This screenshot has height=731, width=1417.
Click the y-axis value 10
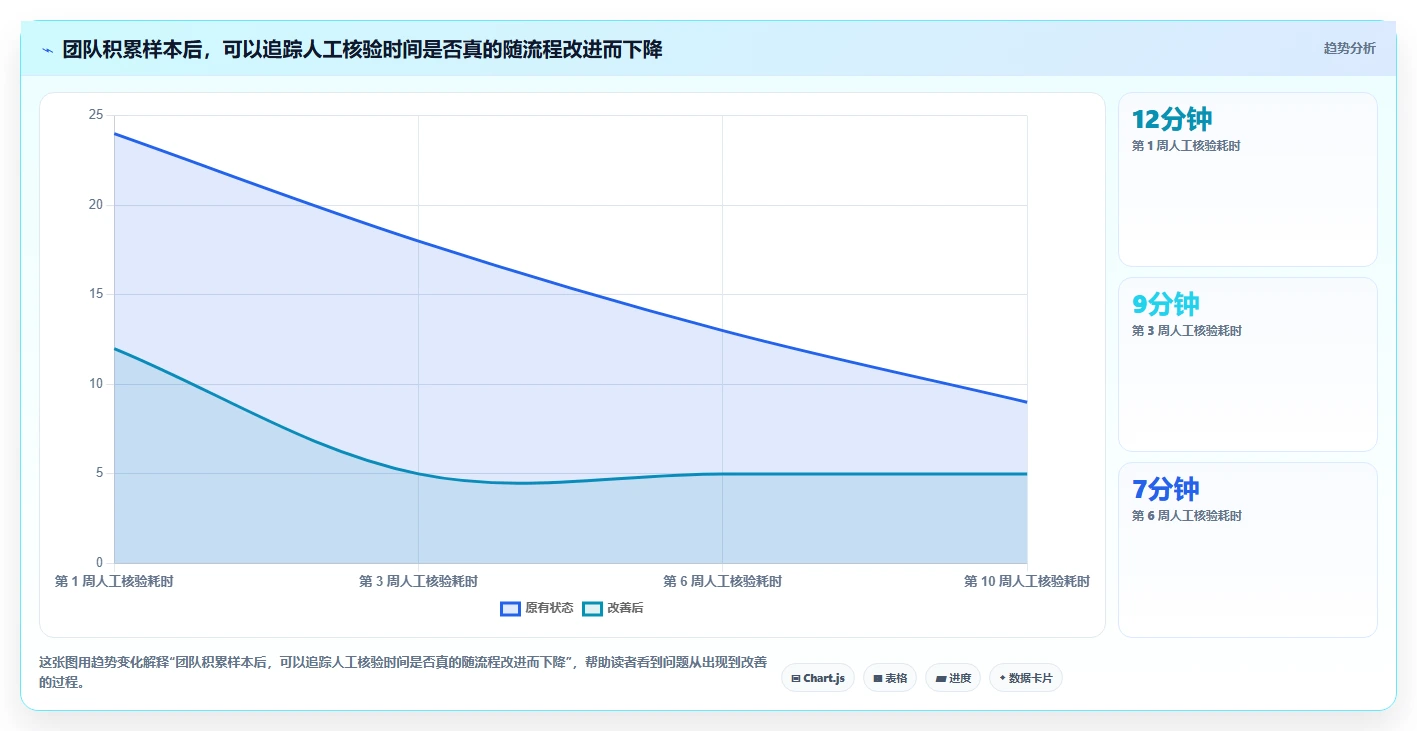pyautogui.click(x=96, y=384)
